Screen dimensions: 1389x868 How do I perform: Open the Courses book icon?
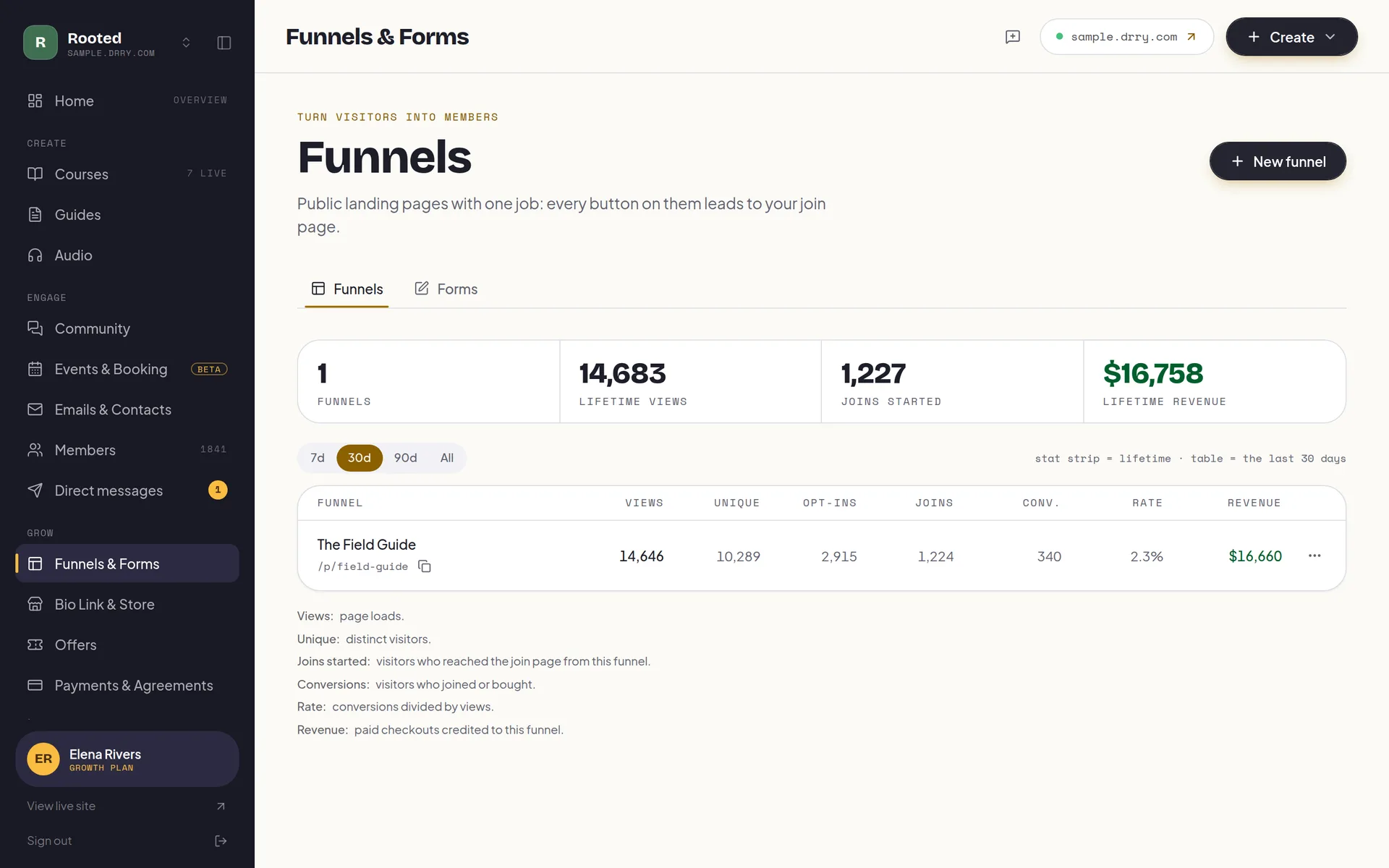pos(35,174)
